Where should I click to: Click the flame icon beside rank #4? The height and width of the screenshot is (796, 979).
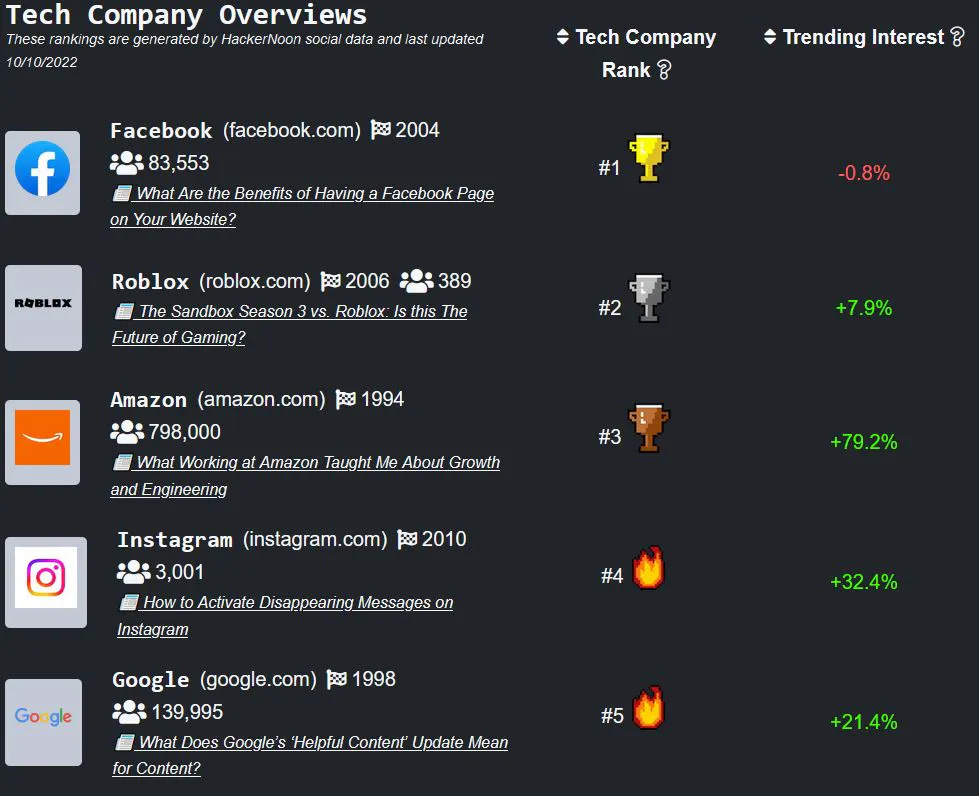648,568
